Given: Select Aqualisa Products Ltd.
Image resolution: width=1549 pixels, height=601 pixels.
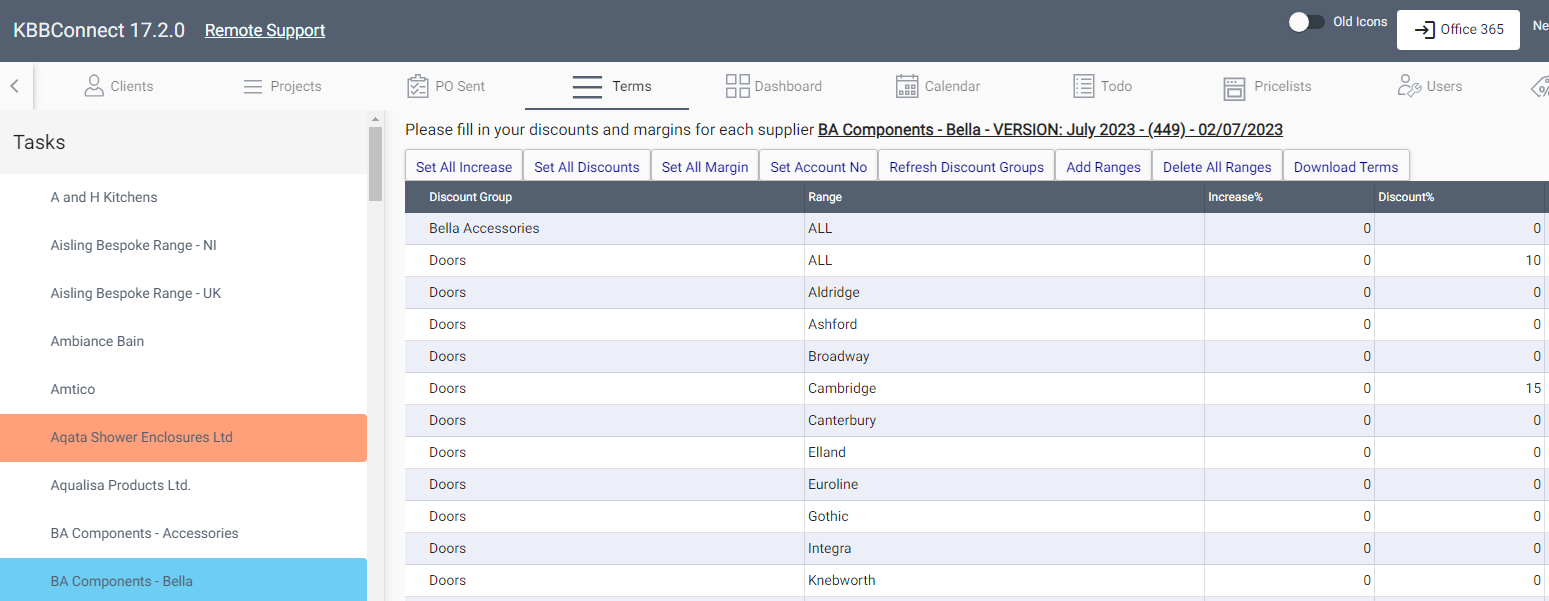Looking at the screenshot, I should [x=184, y=485].
